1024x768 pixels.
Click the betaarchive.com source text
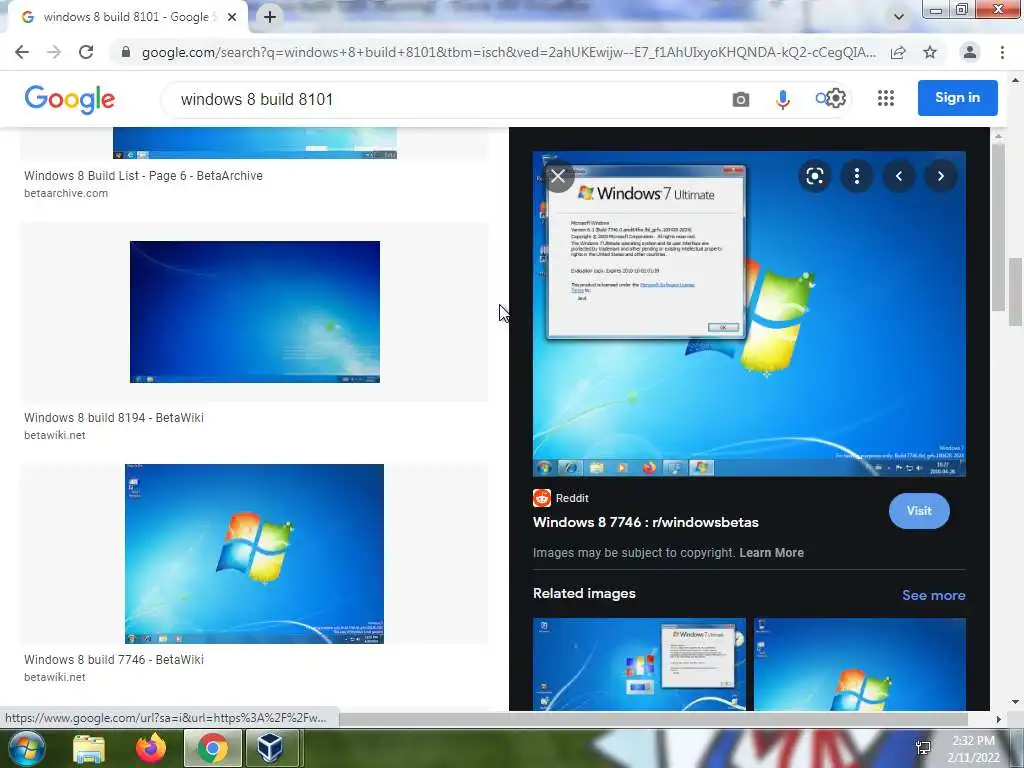pos(66,193)
